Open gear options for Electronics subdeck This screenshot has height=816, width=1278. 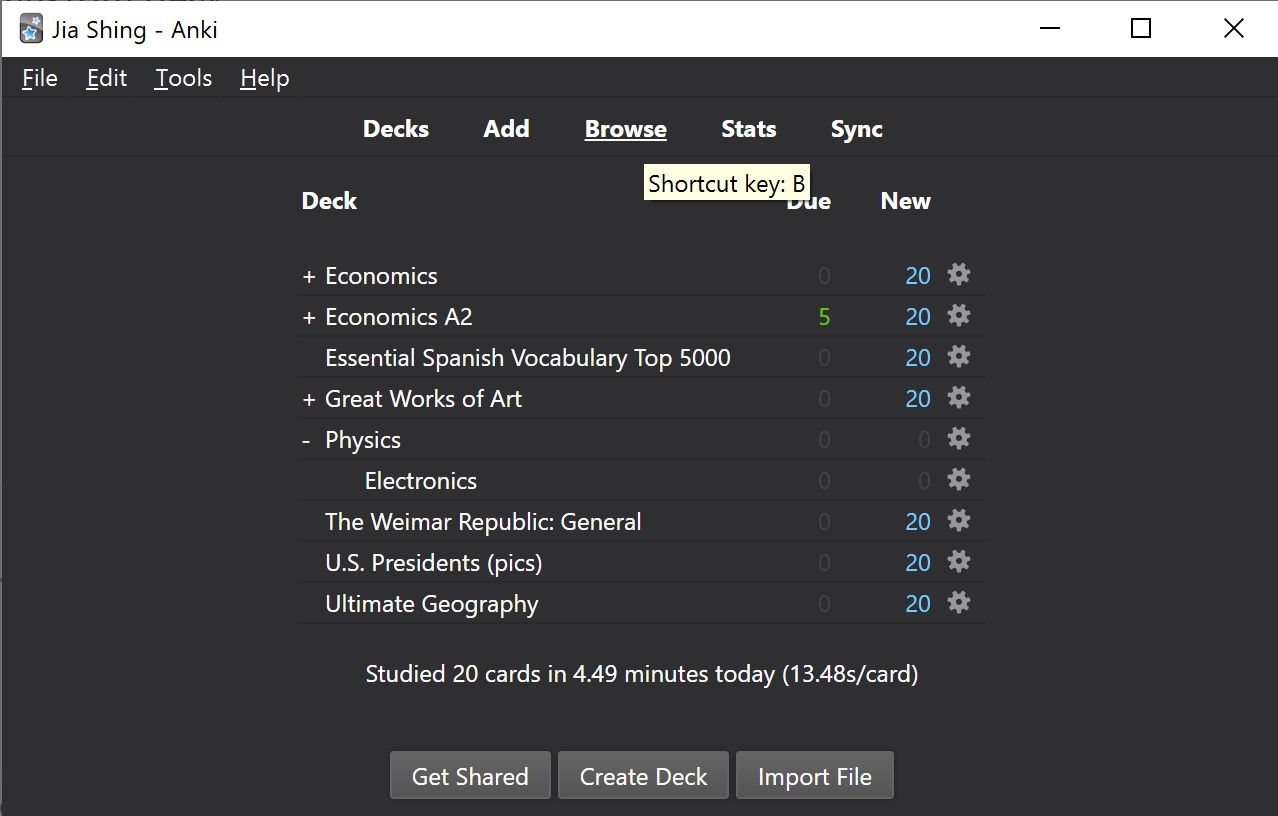pyautogui.click(x=959, y=480)
